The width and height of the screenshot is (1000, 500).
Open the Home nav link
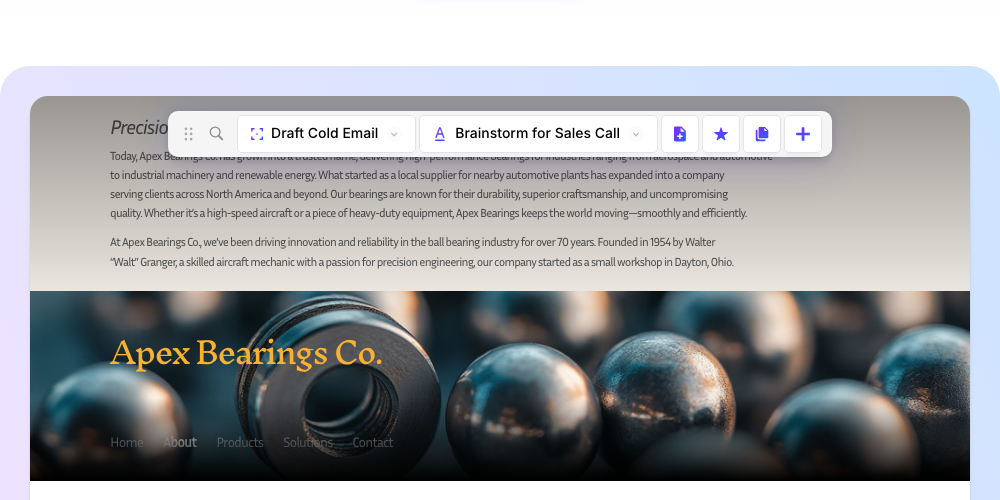(127, 443)
